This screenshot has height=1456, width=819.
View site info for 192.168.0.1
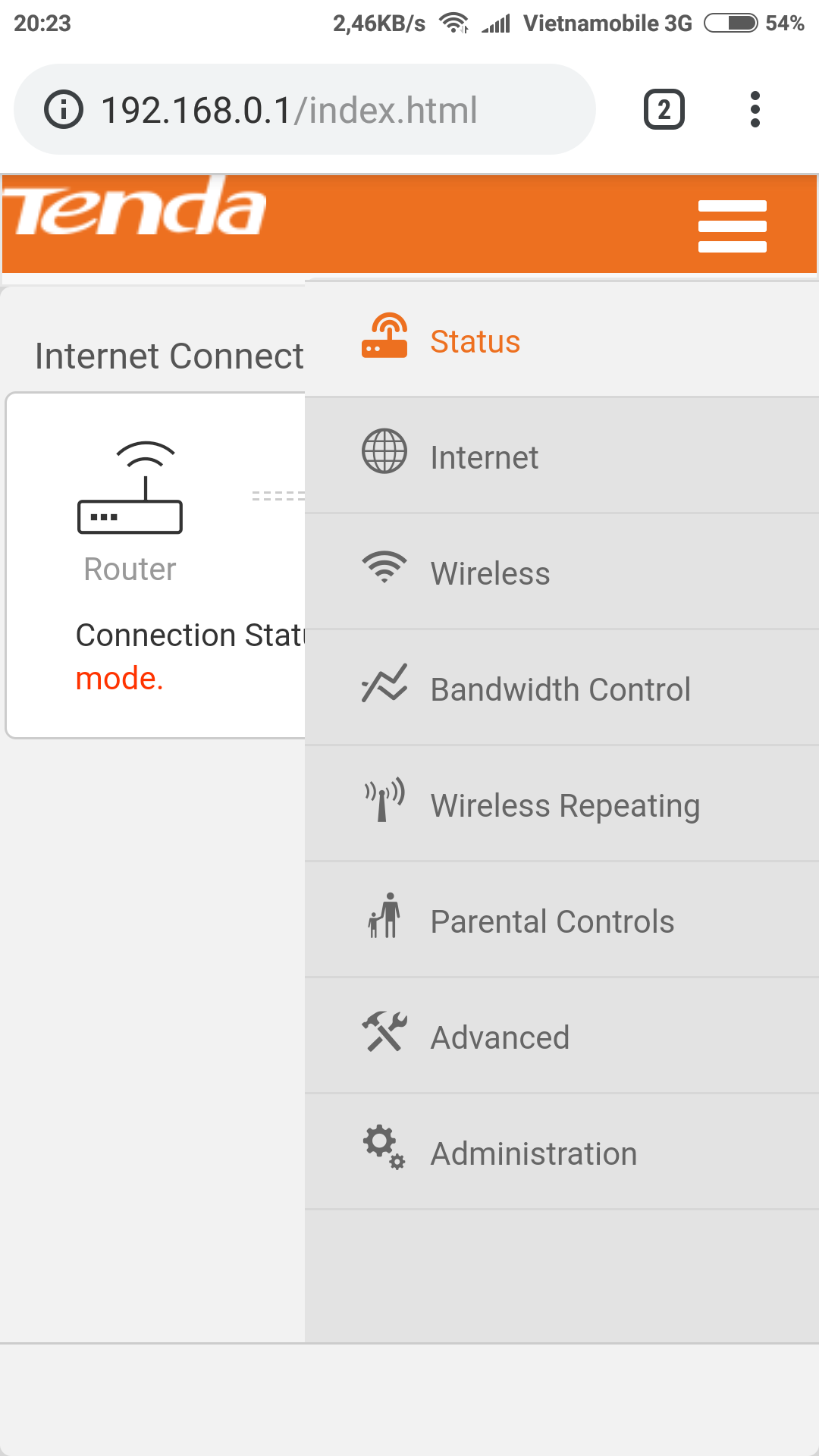click(64, 109)
